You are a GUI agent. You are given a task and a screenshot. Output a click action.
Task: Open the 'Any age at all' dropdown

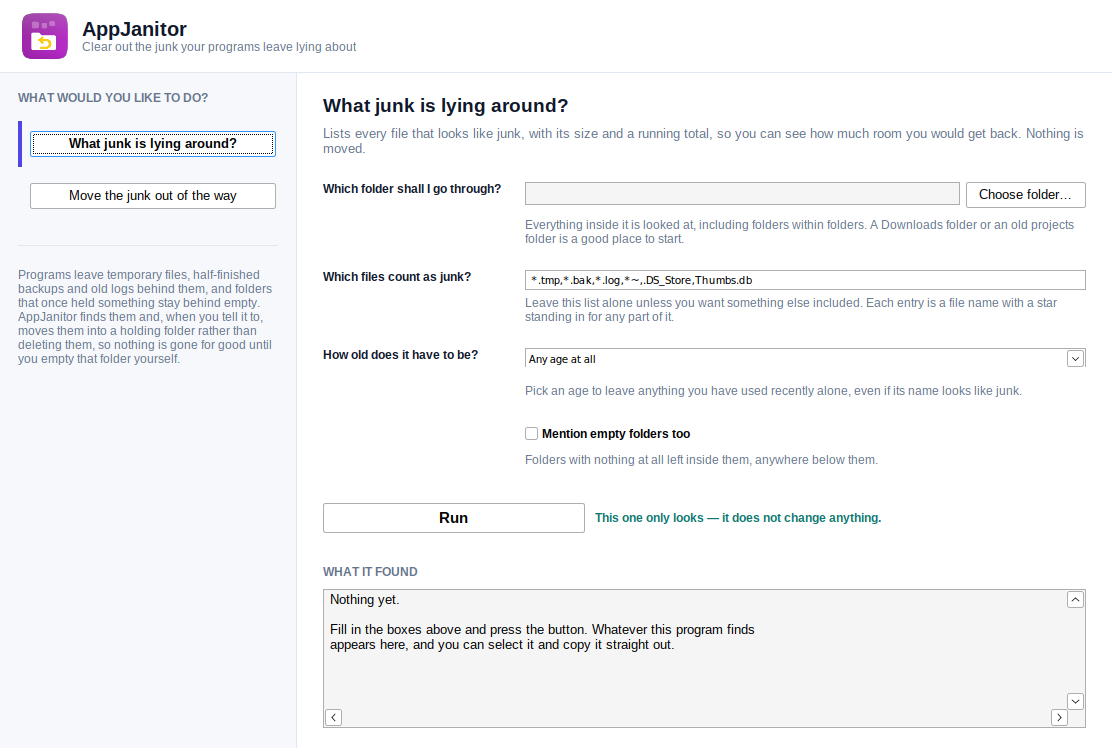click(x=805, y=358)
